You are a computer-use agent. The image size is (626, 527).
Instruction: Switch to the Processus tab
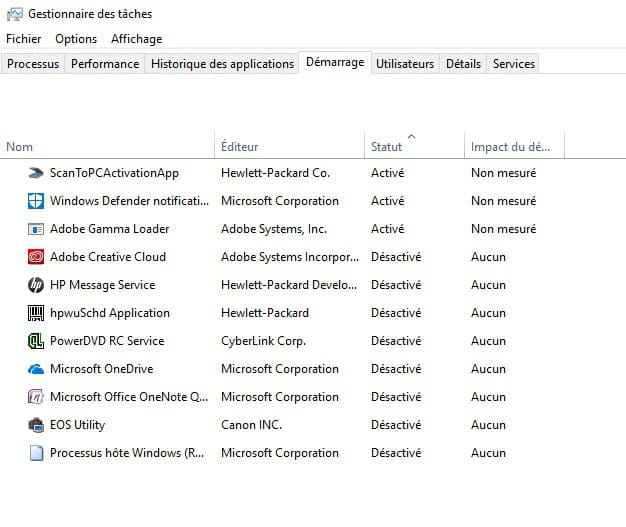click(33, 64)
